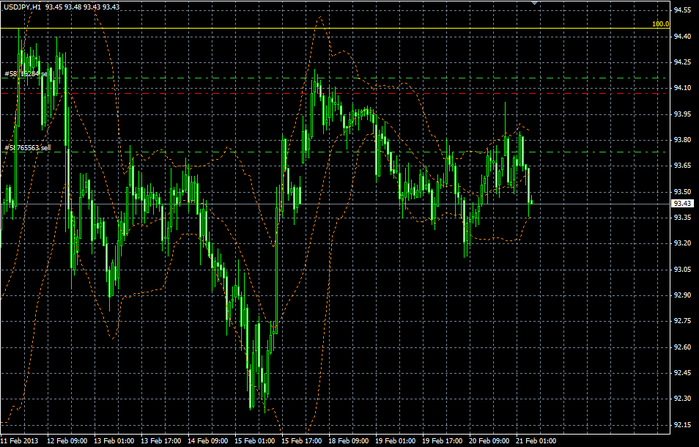The height and width of the screenshot is (447, 699).
Task: Click the 92.60 price scale value
Action: pos(683,347)
